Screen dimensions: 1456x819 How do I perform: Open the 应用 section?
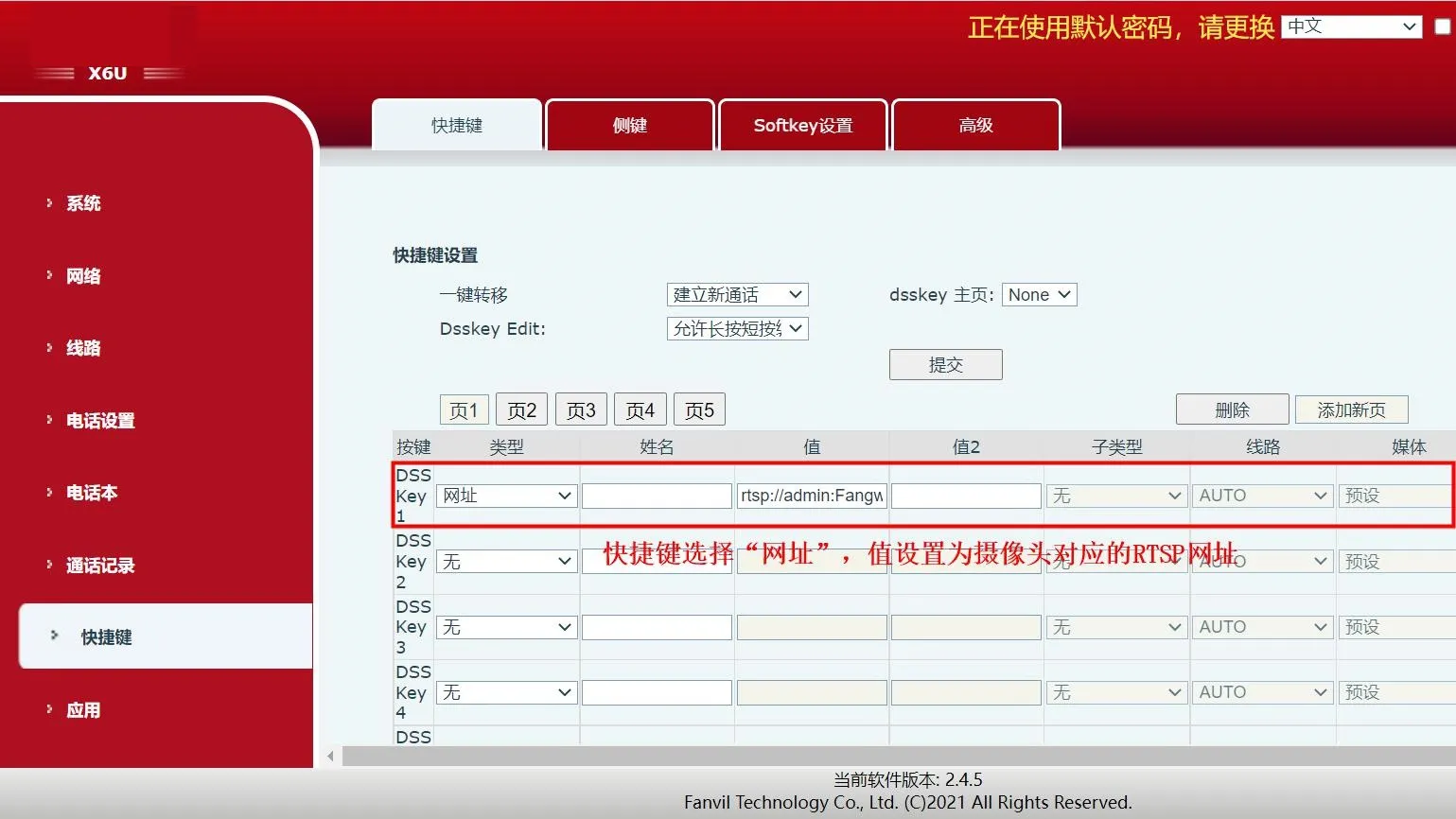[83, 709]
